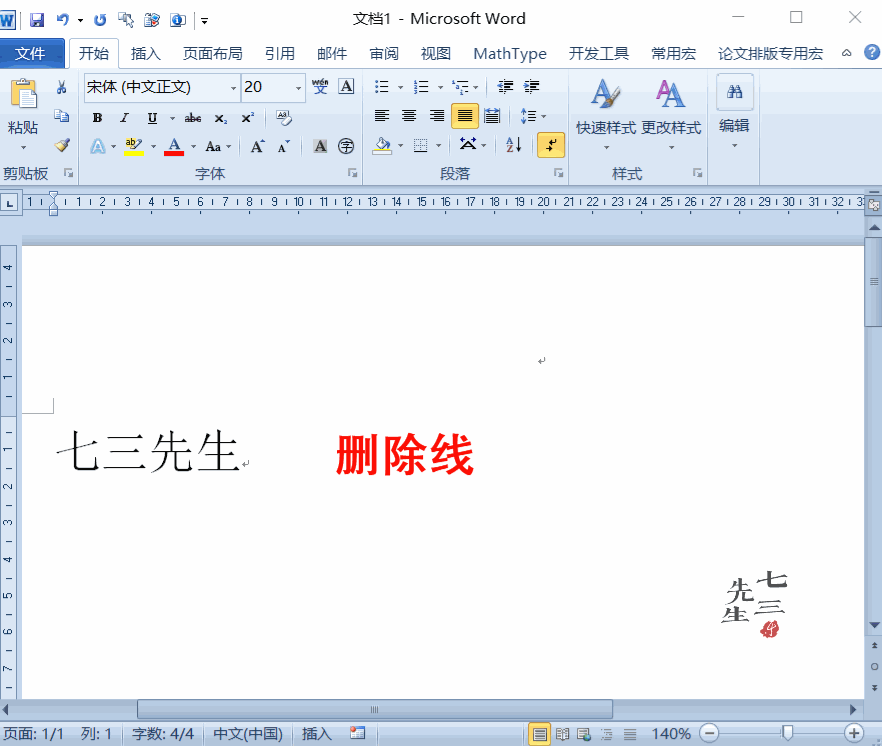Image resolution: width=882 pixels, height=746 pixels.
Task: Click the Enclose Characters circle icon
Action: click(x=346, y=146)
